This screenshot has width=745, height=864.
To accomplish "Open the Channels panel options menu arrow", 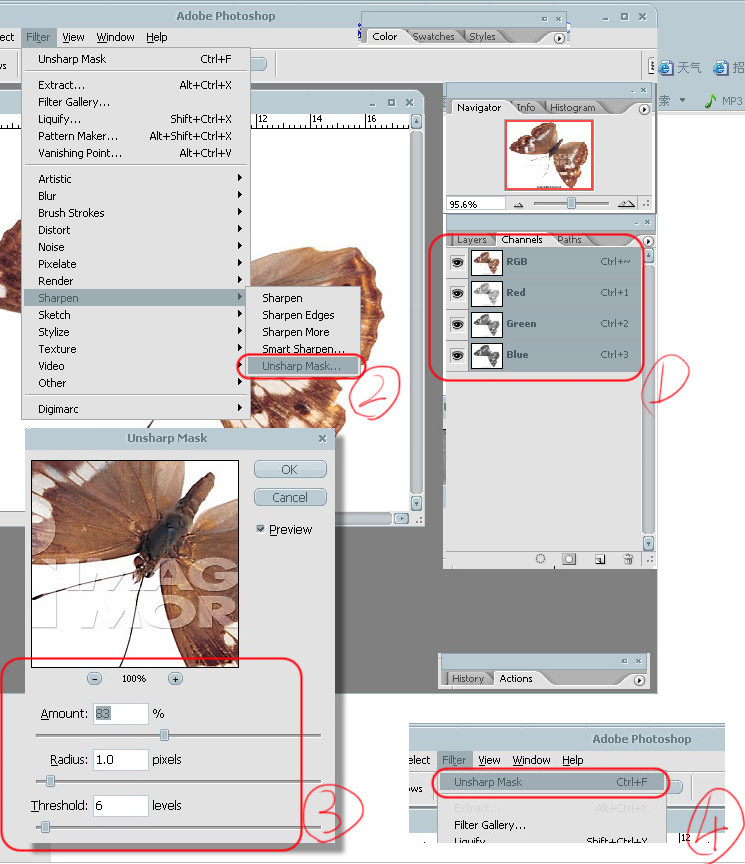I will click(x=648, y=241).
